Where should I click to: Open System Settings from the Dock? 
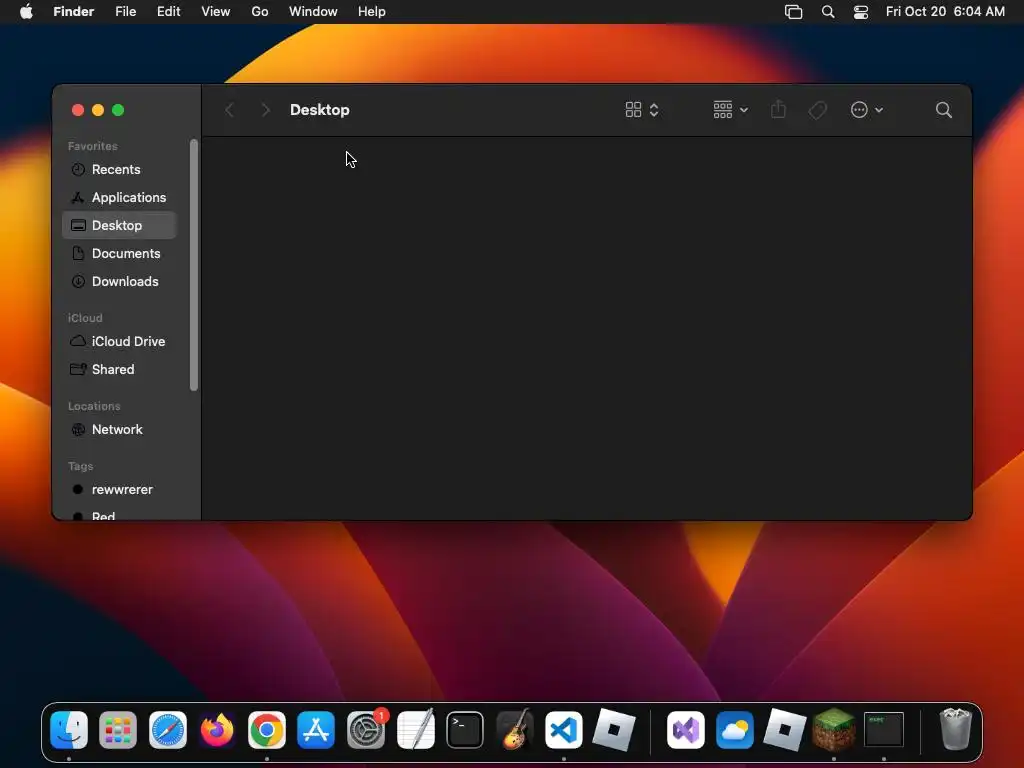click(366, 729)
